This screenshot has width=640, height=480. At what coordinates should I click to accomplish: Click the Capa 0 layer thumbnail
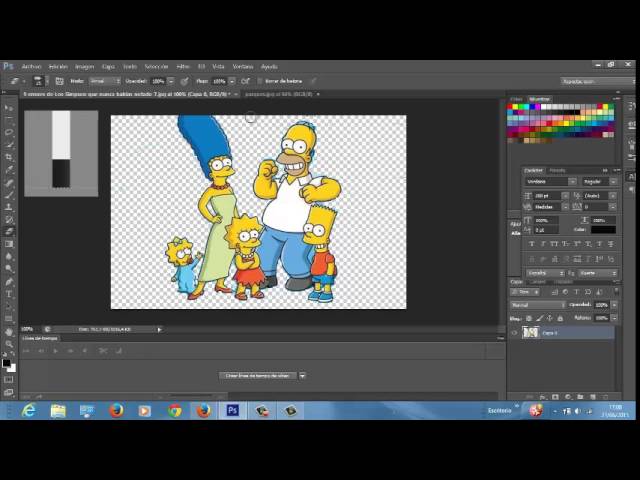coord(531,333)
